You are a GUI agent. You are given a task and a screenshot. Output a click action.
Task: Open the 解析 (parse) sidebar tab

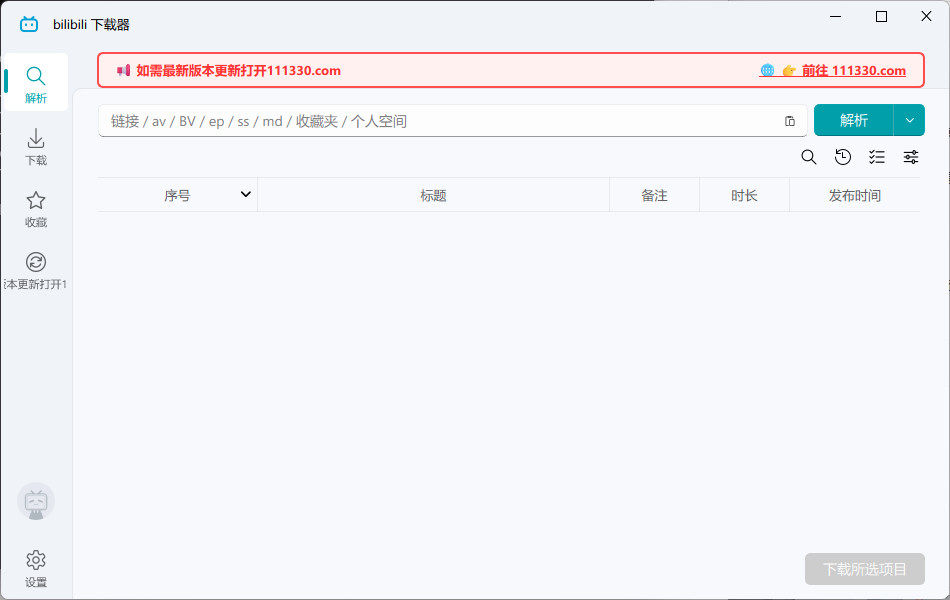pos(36,82)
